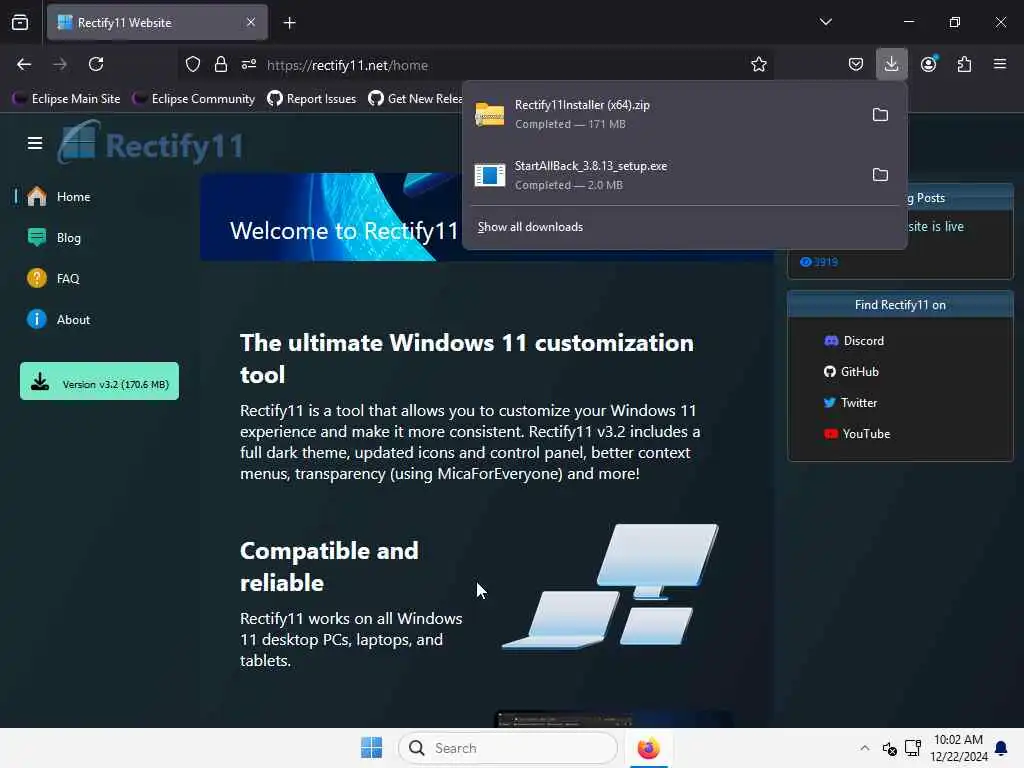Save page to Pocket
Viewport: 1024px width, 768px height.
coord(856,65)
